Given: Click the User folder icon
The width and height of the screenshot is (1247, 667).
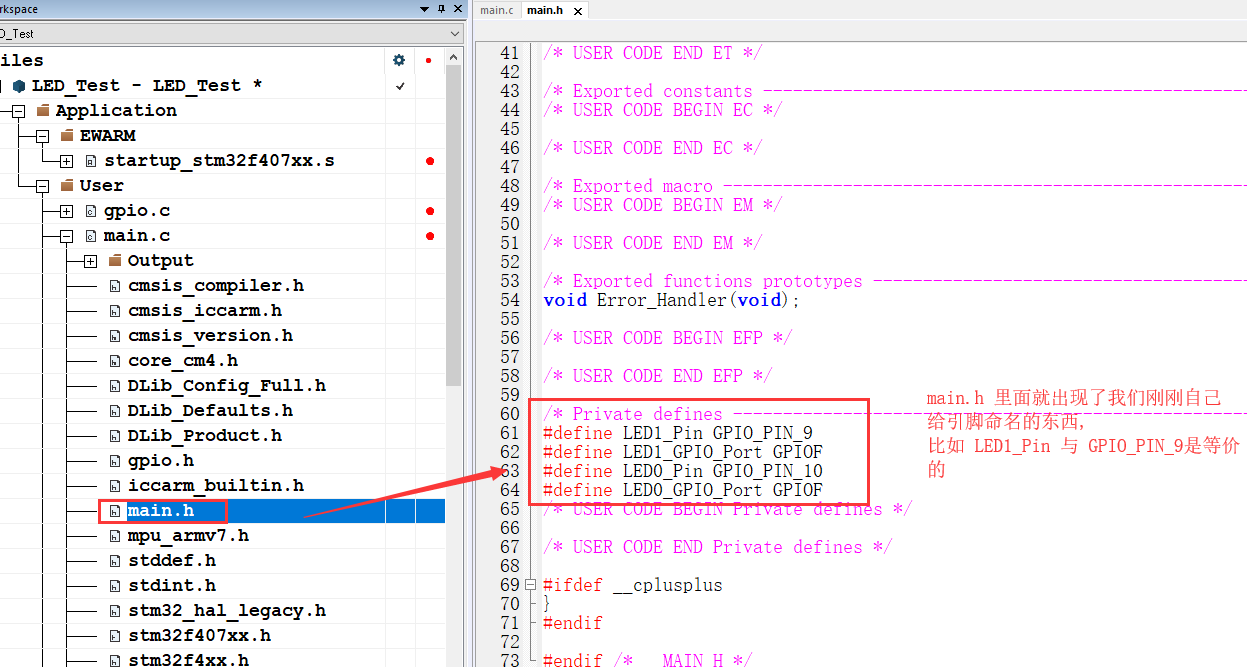Looking at the screenshot, I should pyautogui.click(x=67, y=185).
